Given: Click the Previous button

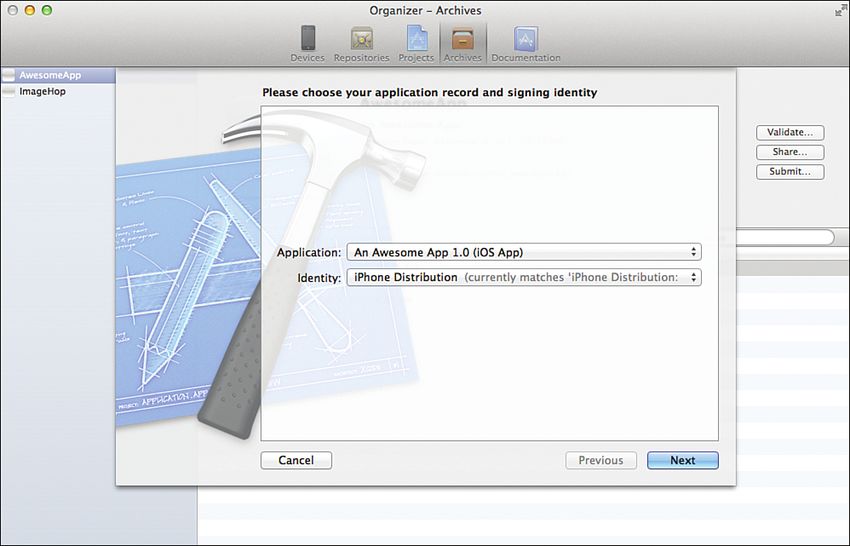Looking at the screenshot, I should point(601,460).
